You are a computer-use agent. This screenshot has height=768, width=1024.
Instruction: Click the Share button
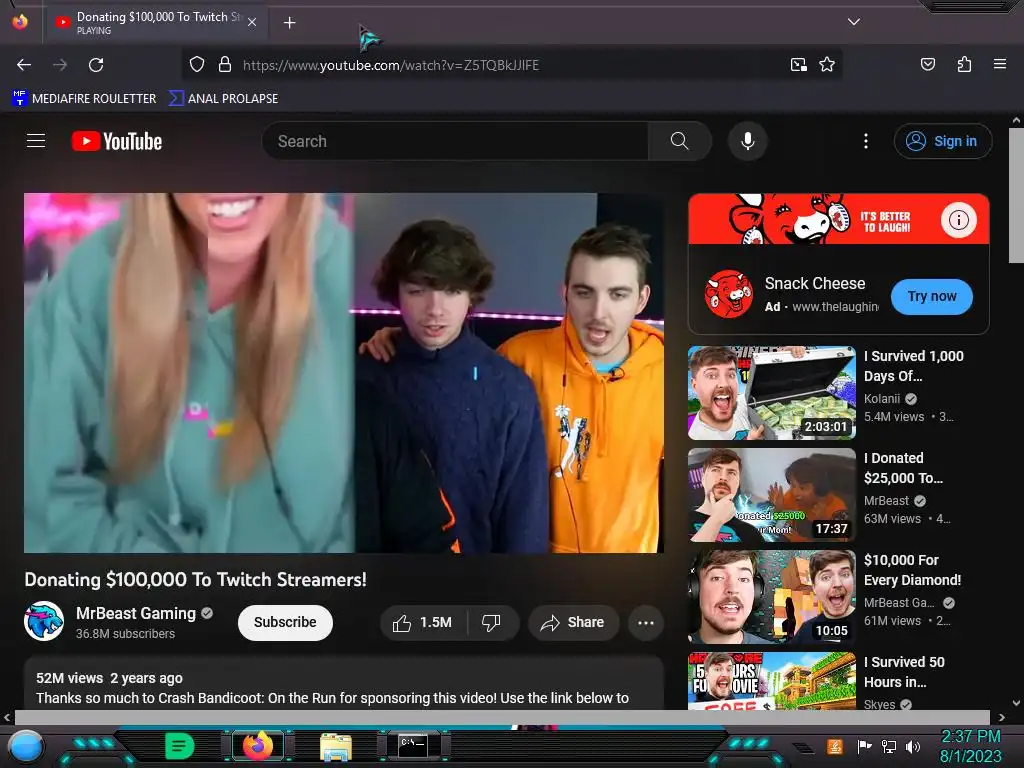pyautogui.click(x=573, y=622)
